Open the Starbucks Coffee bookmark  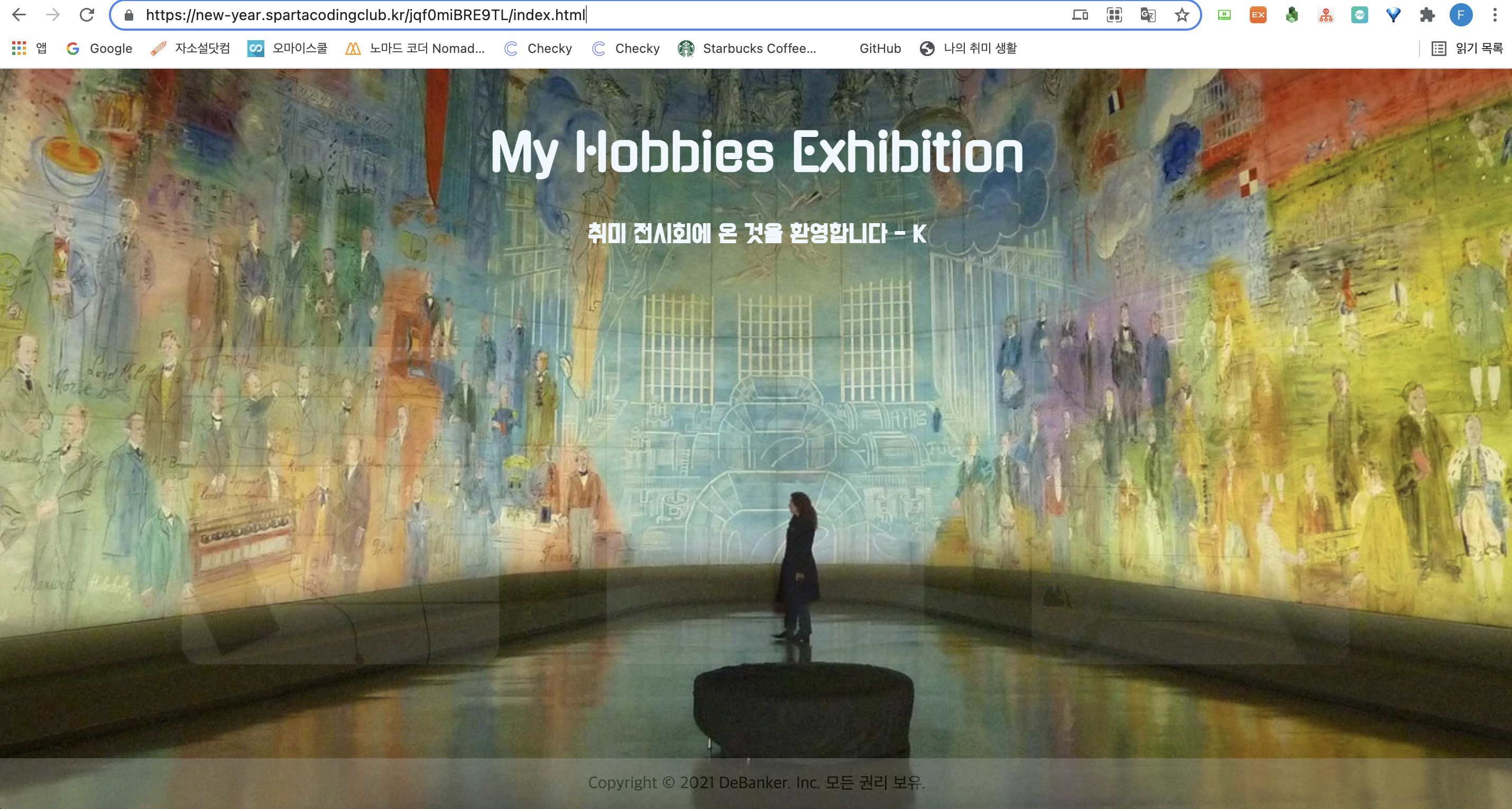point(746,48)
